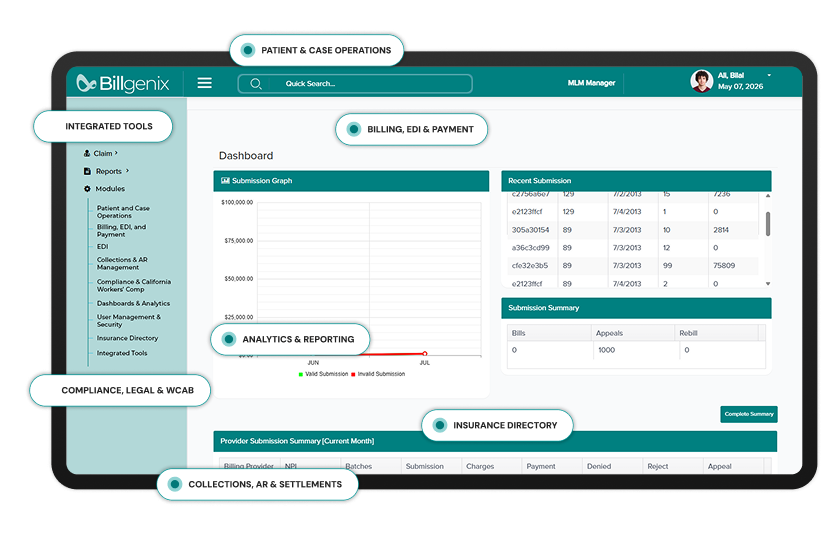Open Billing, EDI, and Payment module
This screenshot has width=835, height=541.
pos(121,231)
